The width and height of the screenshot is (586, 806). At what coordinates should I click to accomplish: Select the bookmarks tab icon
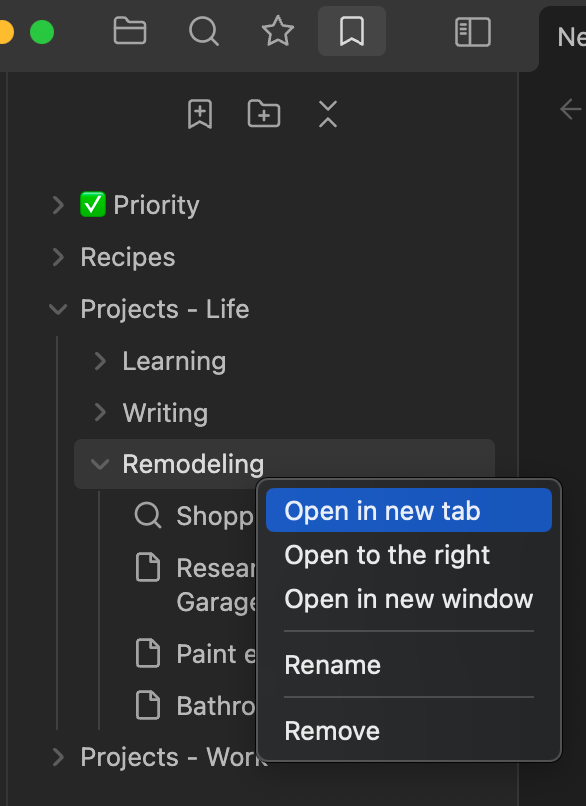coord(352,31)
